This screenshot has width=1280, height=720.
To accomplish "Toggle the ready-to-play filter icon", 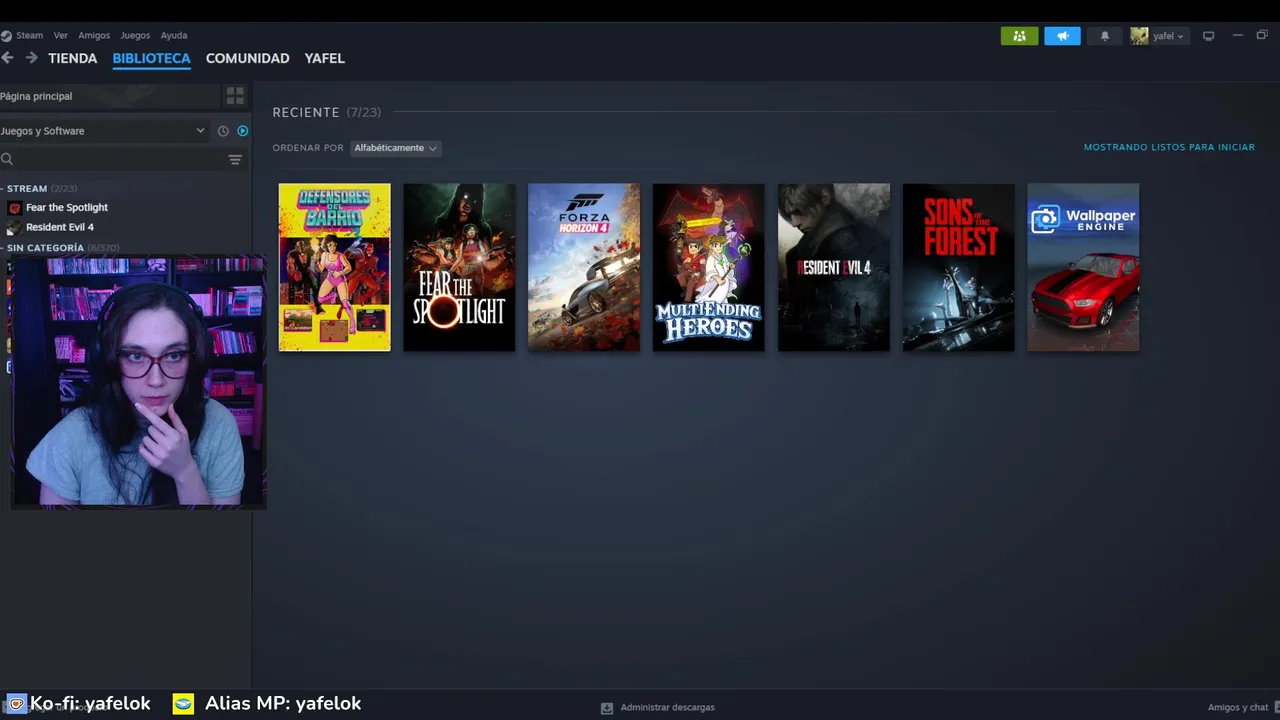I will 242,131.
